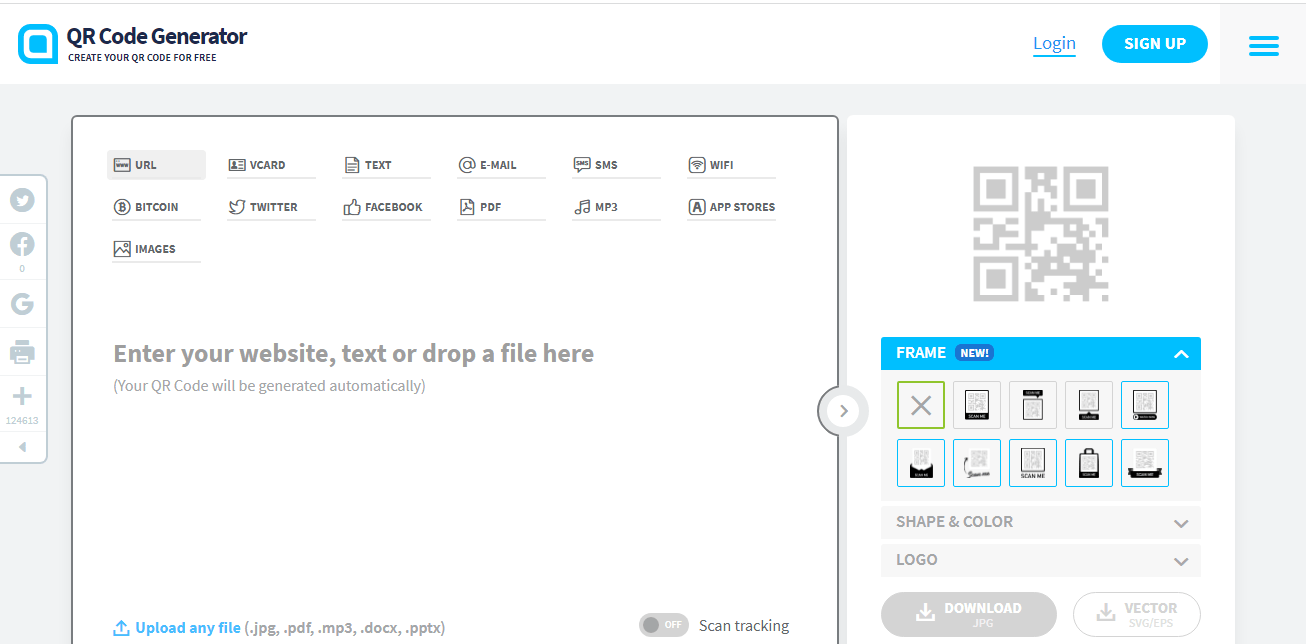
Task: Pick the PDF QR type
Action: (501, 207)
